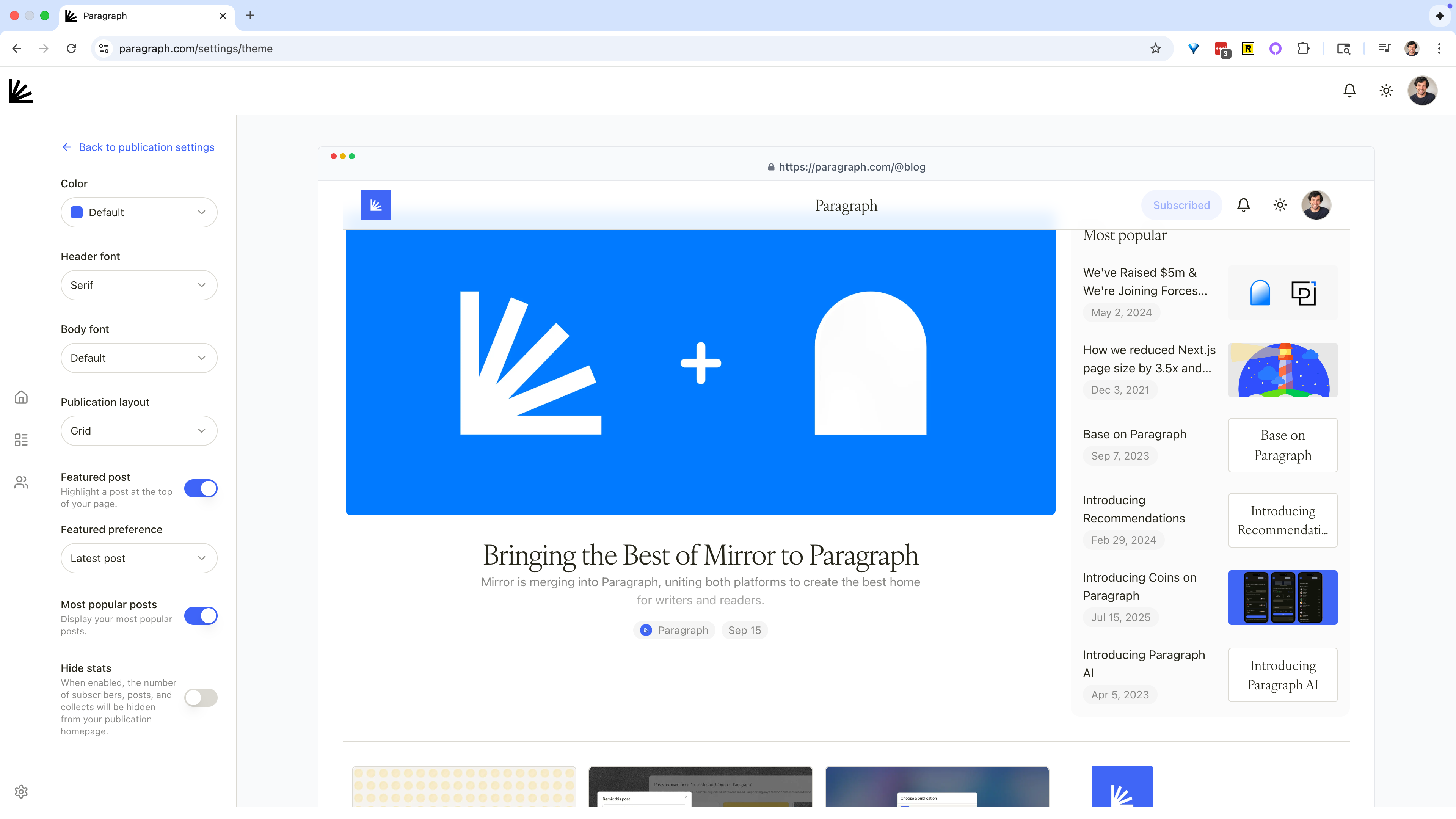Open Chrome extensions puzzle icon
This screenshot has height=819, width=1456.
coord(1303,49)
